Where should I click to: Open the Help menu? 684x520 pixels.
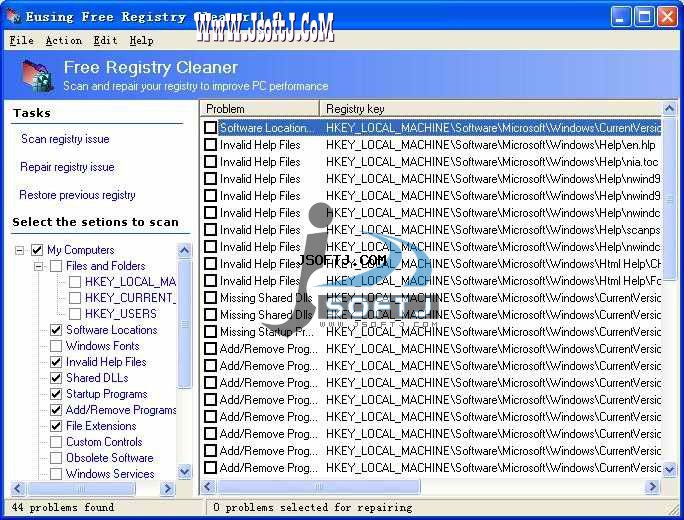[x=141, y=41]
